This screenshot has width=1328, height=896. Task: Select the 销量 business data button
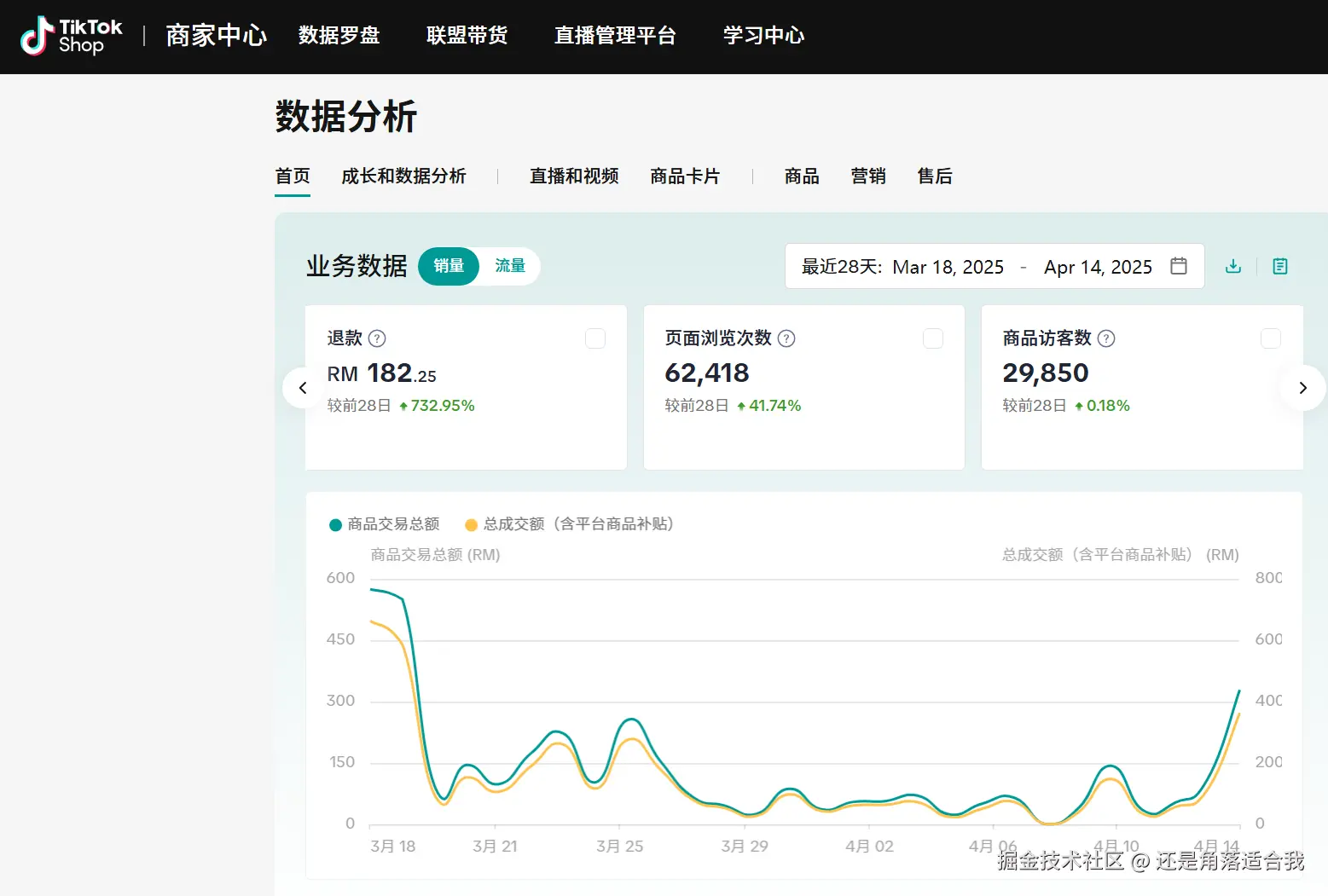(x=449, y=266)
